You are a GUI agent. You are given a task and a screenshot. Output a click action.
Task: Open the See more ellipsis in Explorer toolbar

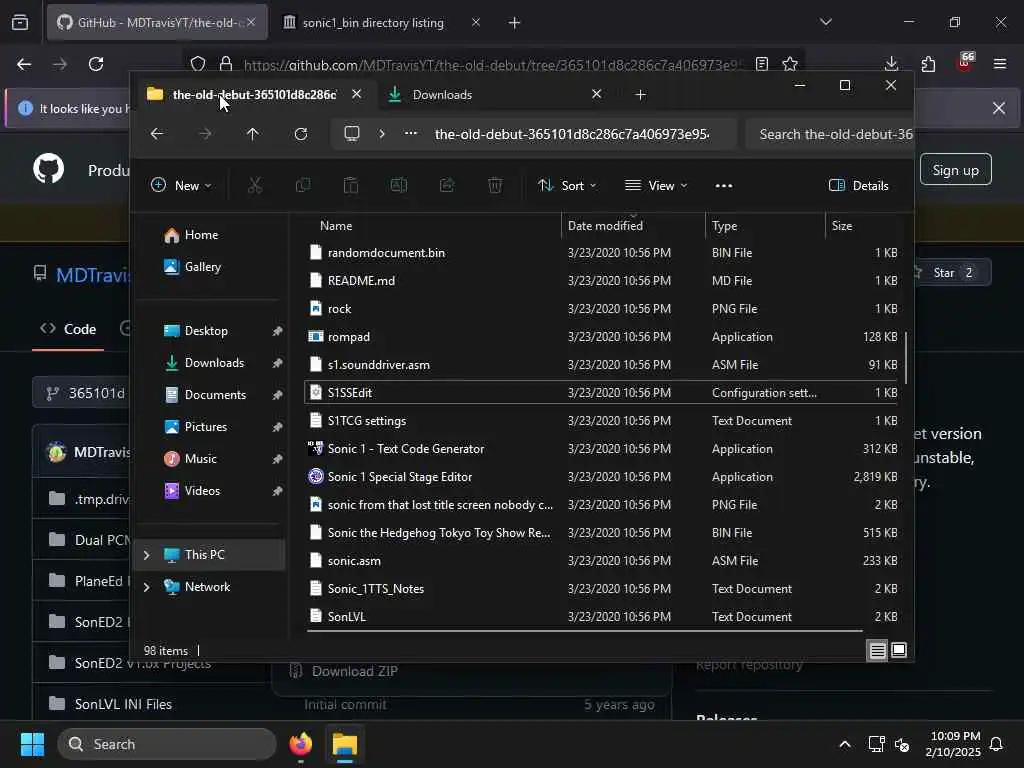724,185
